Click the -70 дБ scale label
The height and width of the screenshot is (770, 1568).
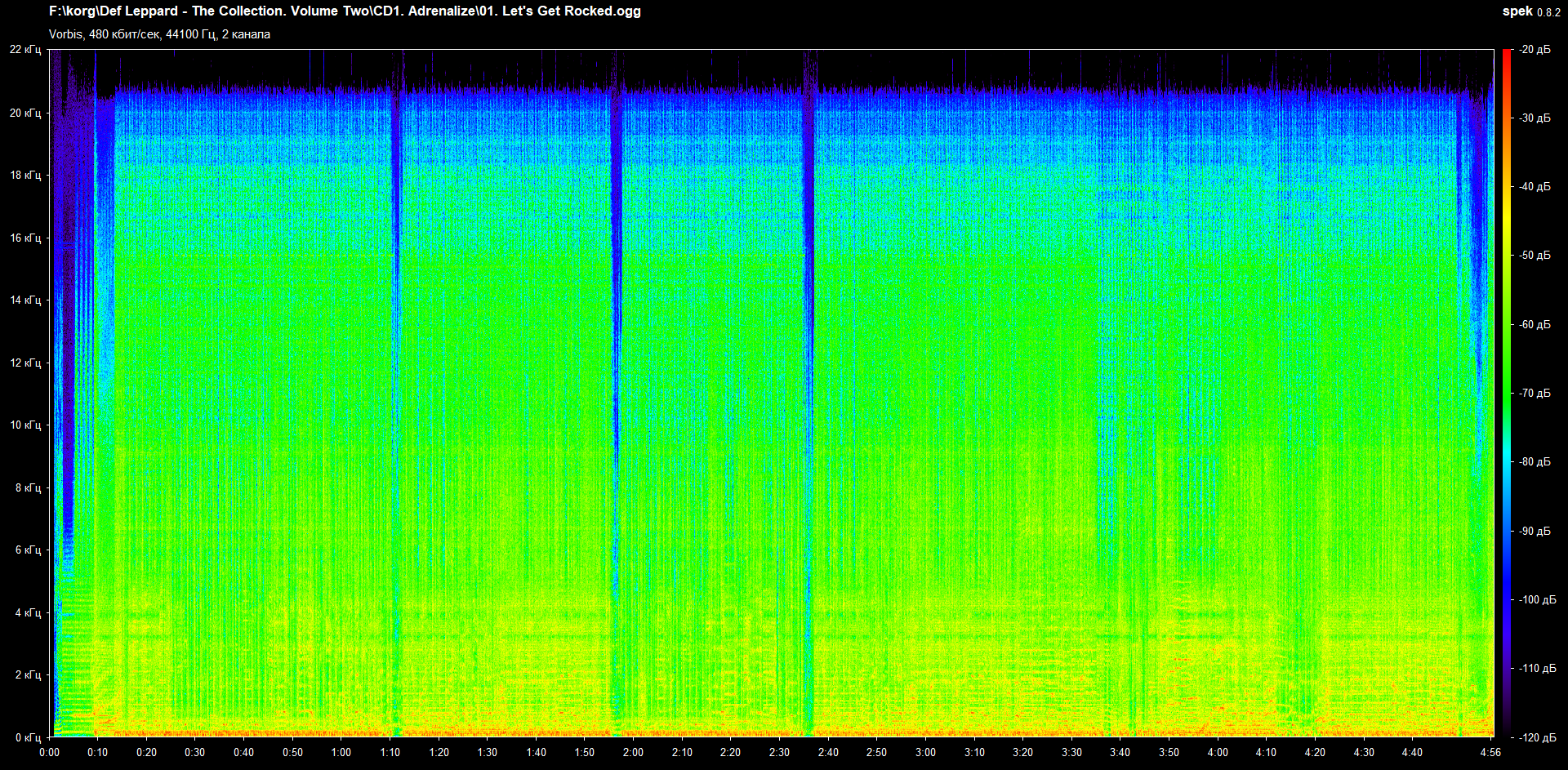(x=1535, y=393)
